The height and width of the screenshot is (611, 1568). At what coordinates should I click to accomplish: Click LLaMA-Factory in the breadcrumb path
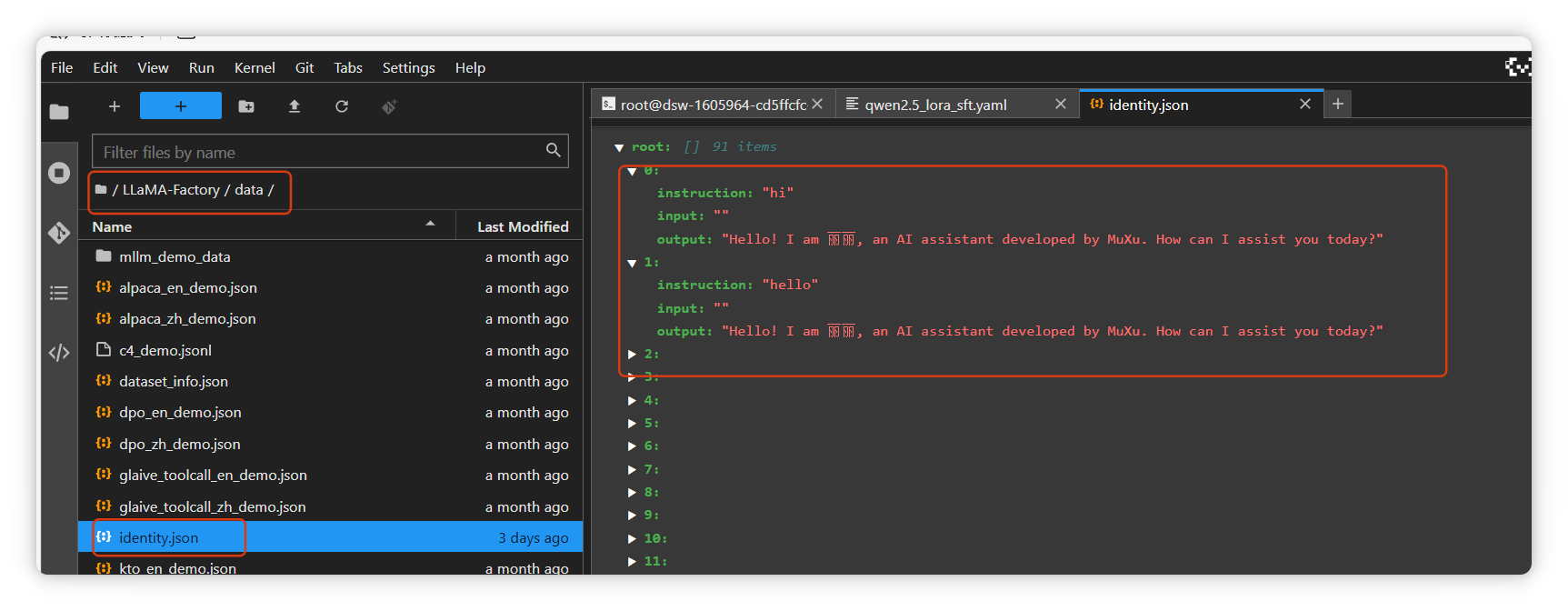pyautogui.click(x=171, y=189)
